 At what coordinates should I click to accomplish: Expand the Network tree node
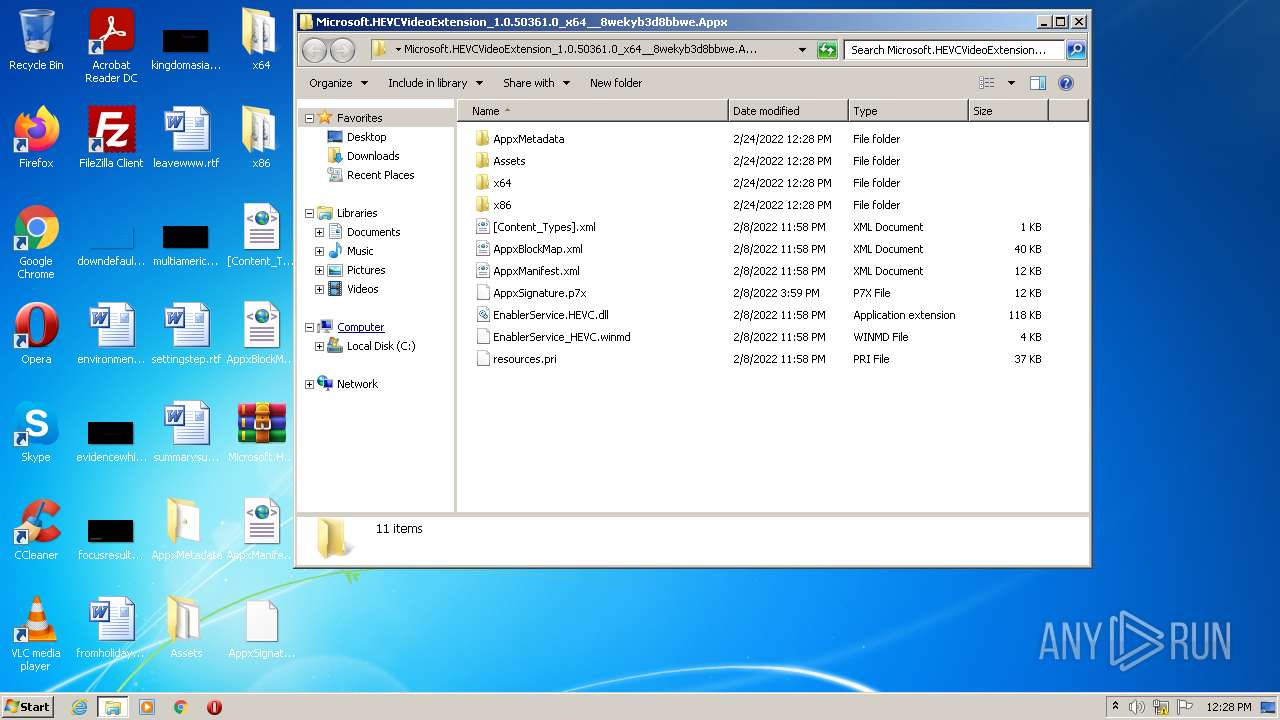(309, 384)
